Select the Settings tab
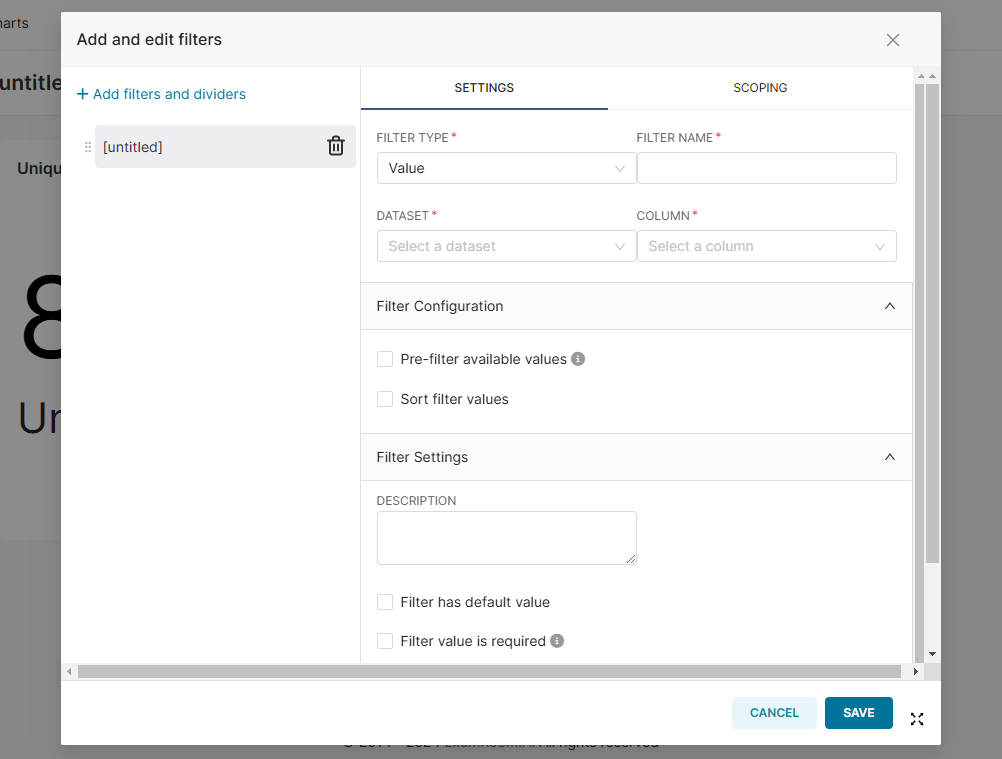The height and width of the screenshot is (759, 1002). 484,88
